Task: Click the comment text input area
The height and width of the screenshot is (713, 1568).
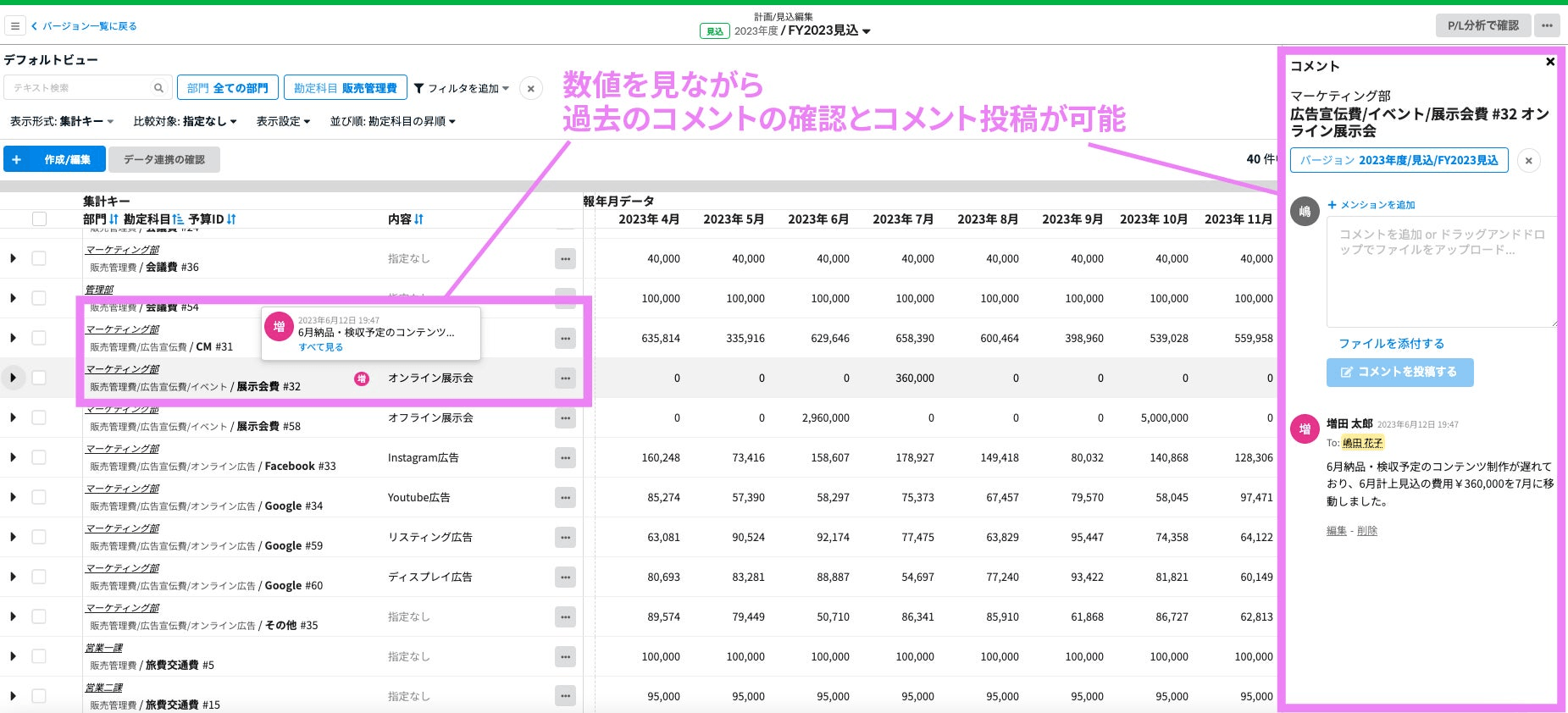Action: 1440,271
